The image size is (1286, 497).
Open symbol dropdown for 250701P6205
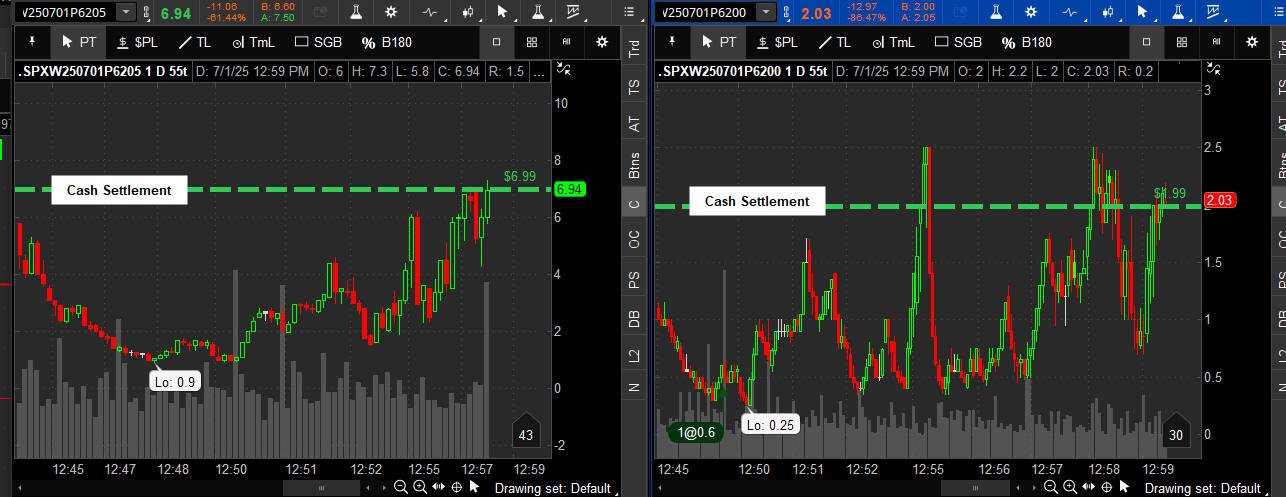(126, 12)
